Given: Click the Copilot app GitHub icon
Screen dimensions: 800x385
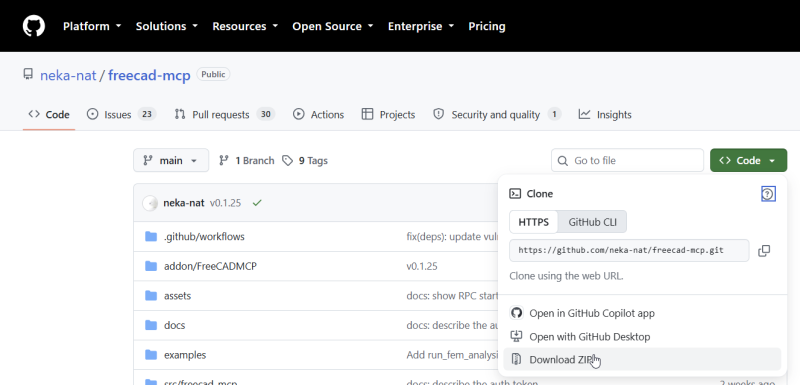Looking at the screenshot, I should point(516,313).
